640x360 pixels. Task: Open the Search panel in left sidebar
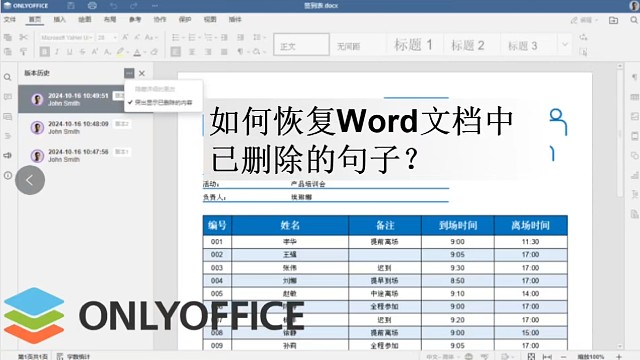pyautogui.click(x=8, y=77)
